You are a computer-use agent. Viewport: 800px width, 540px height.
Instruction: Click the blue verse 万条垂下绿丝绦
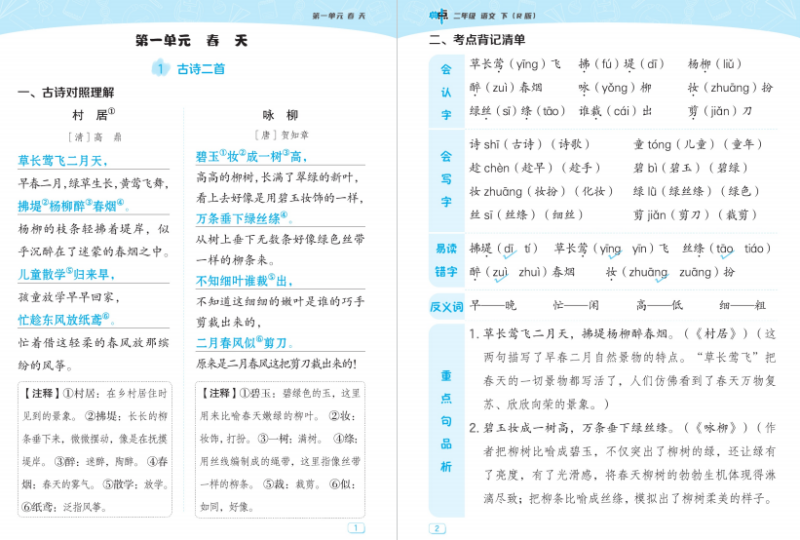[242, 217]
